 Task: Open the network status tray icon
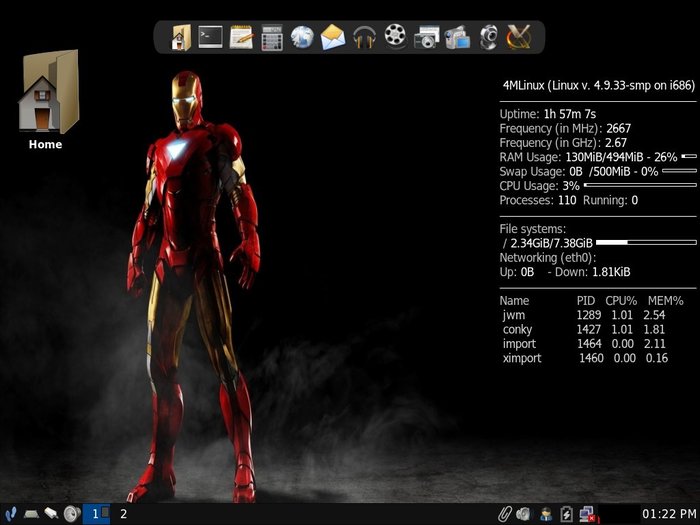pos(588,513)
